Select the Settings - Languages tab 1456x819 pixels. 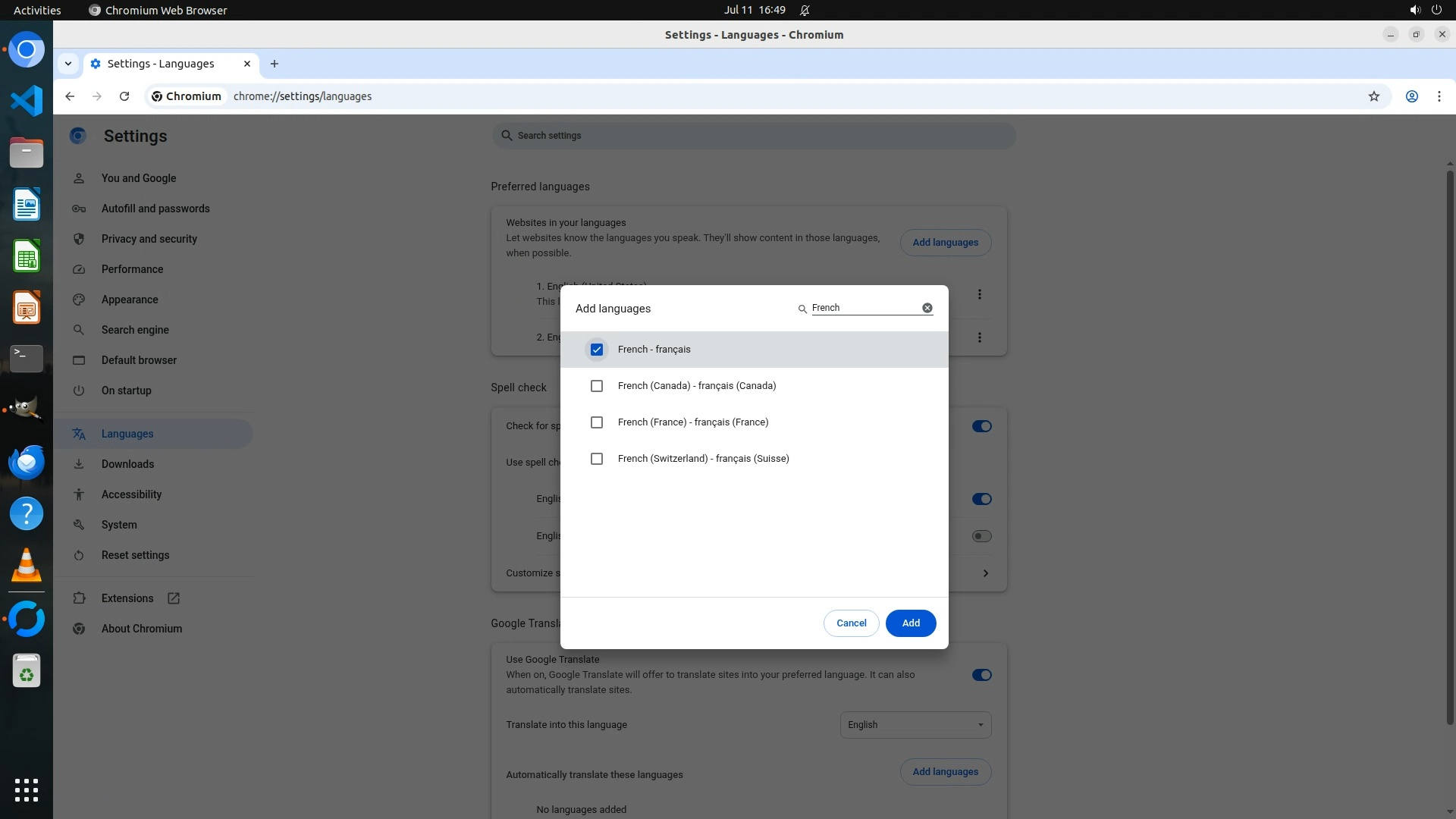click(x=161, y=64)
